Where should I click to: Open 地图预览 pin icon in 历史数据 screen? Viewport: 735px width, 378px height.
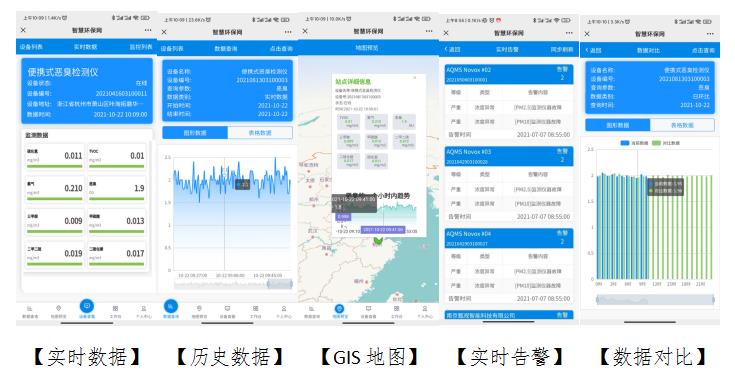tap(199, 309)
